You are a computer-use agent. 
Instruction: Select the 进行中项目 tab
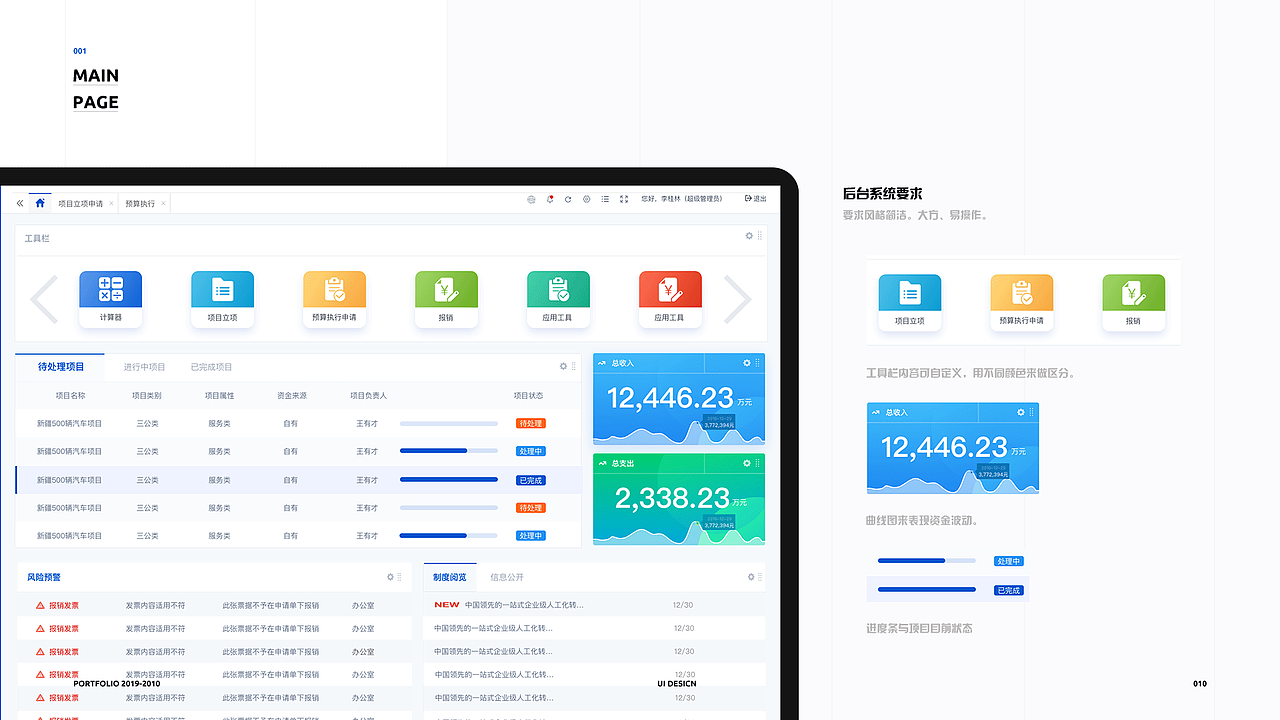[x=145, y=367]
